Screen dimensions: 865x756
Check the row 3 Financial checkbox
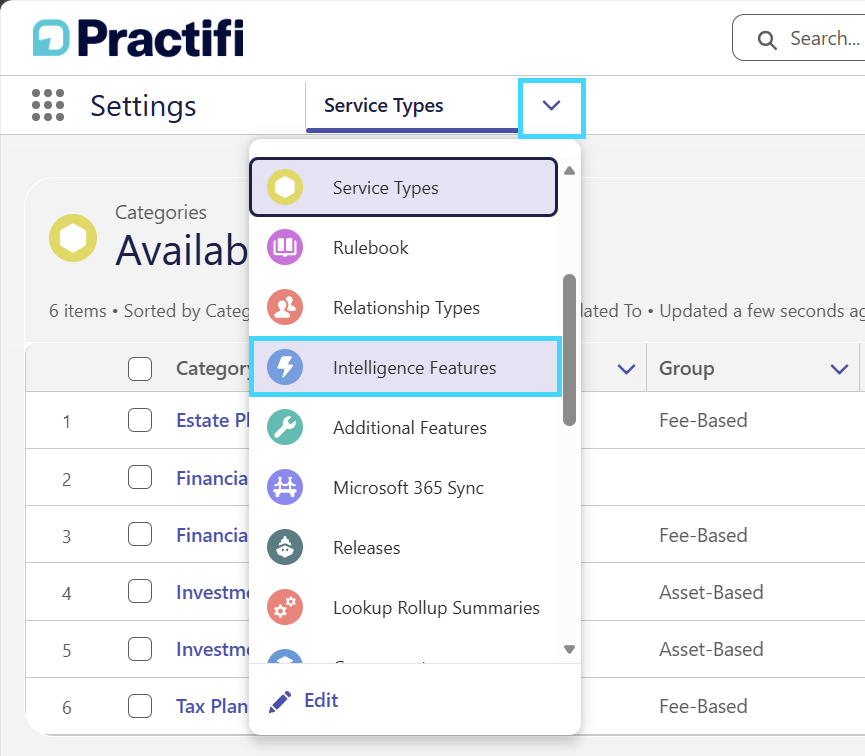140,534
